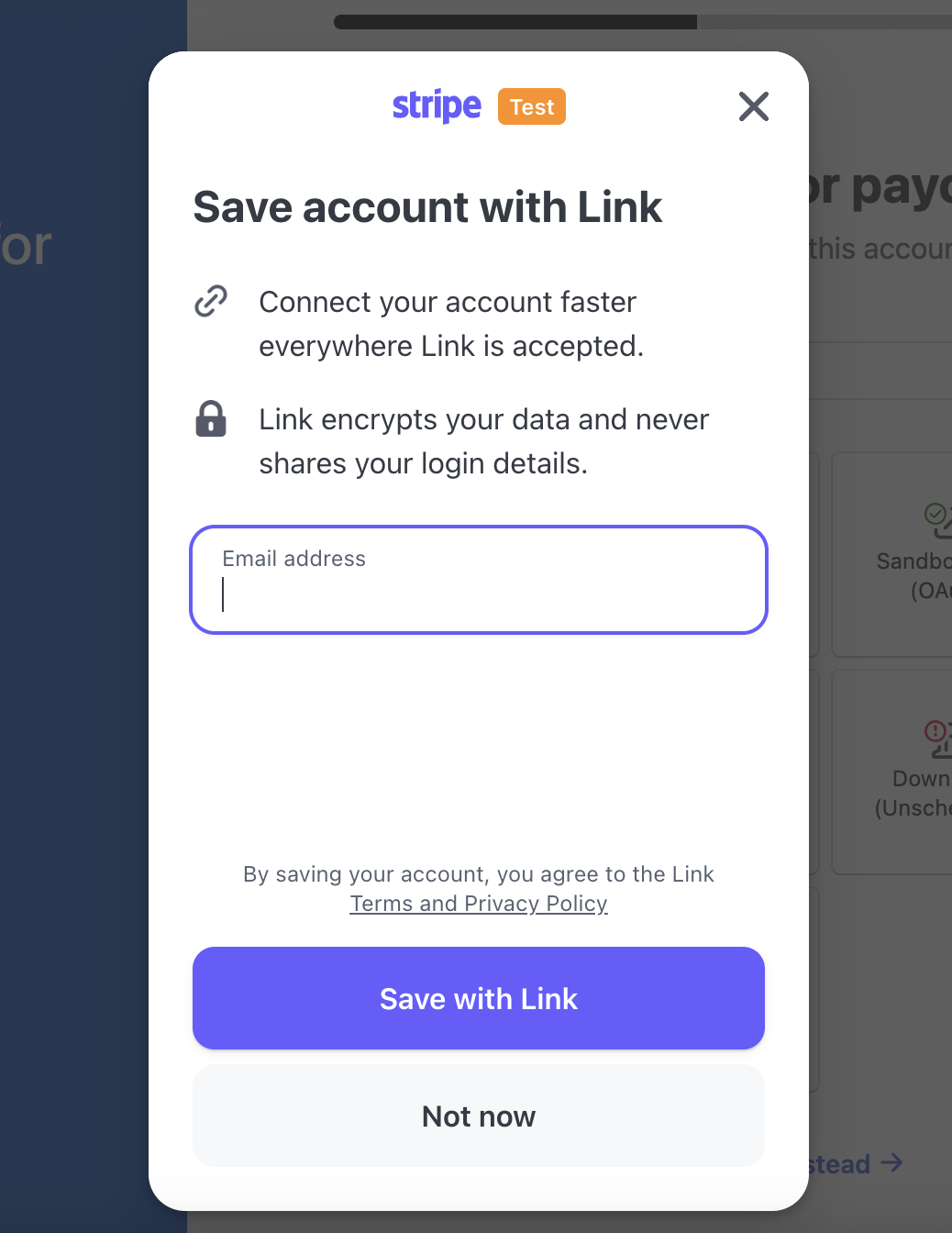Select the Down (Unscheduled) card
This screenshot has height=1233, width=952.
(x=891, y=772)
